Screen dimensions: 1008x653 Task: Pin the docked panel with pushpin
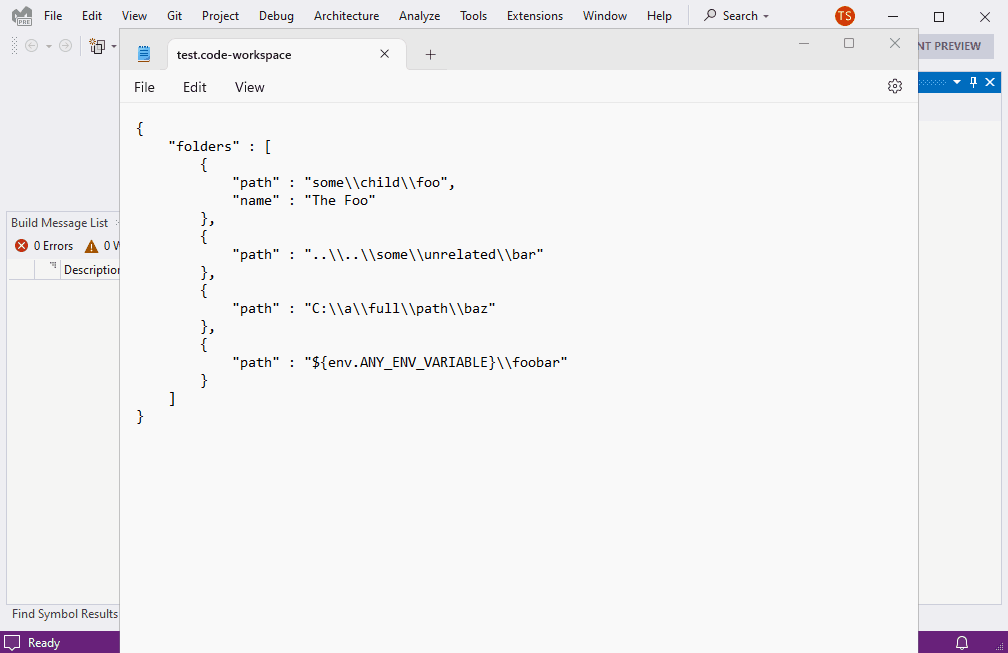pyautogui.click(x=973, y=82)
